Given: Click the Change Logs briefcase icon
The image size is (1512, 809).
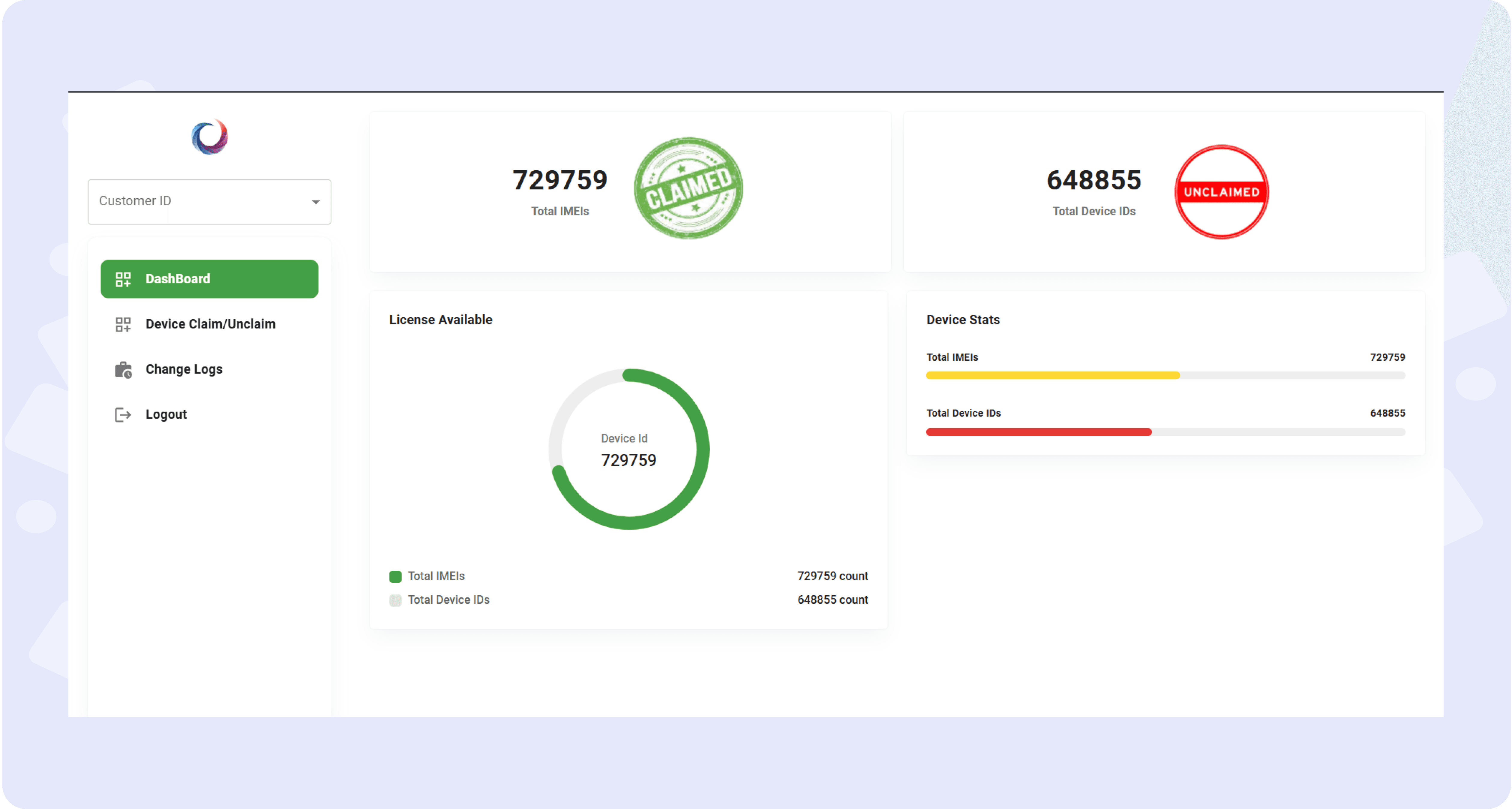Looking at the screenshot, I should pos(123,369).
